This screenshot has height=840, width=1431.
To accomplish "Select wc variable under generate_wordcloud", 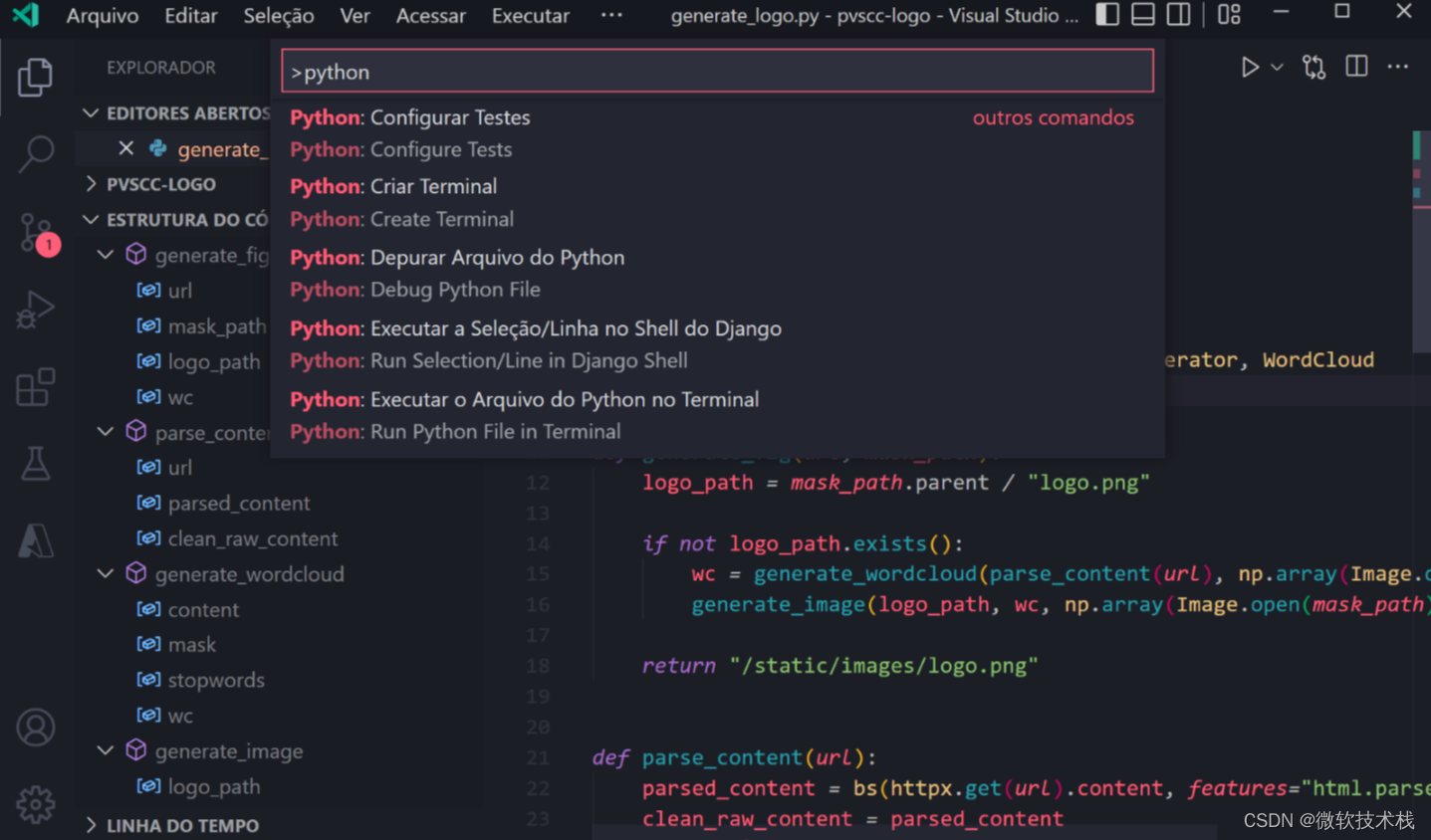I will (x=180, y=716).
